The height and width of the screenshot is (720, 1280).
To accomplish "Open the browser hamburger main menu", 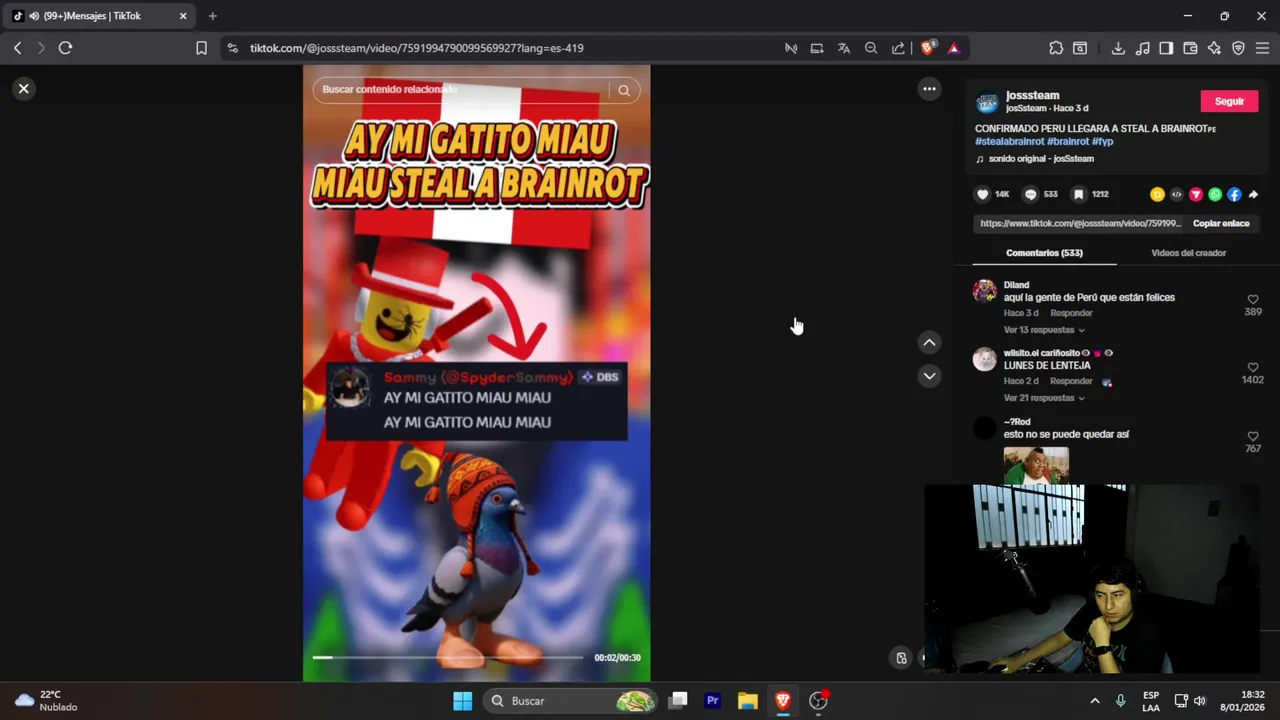I will [x=1262, y=48].
